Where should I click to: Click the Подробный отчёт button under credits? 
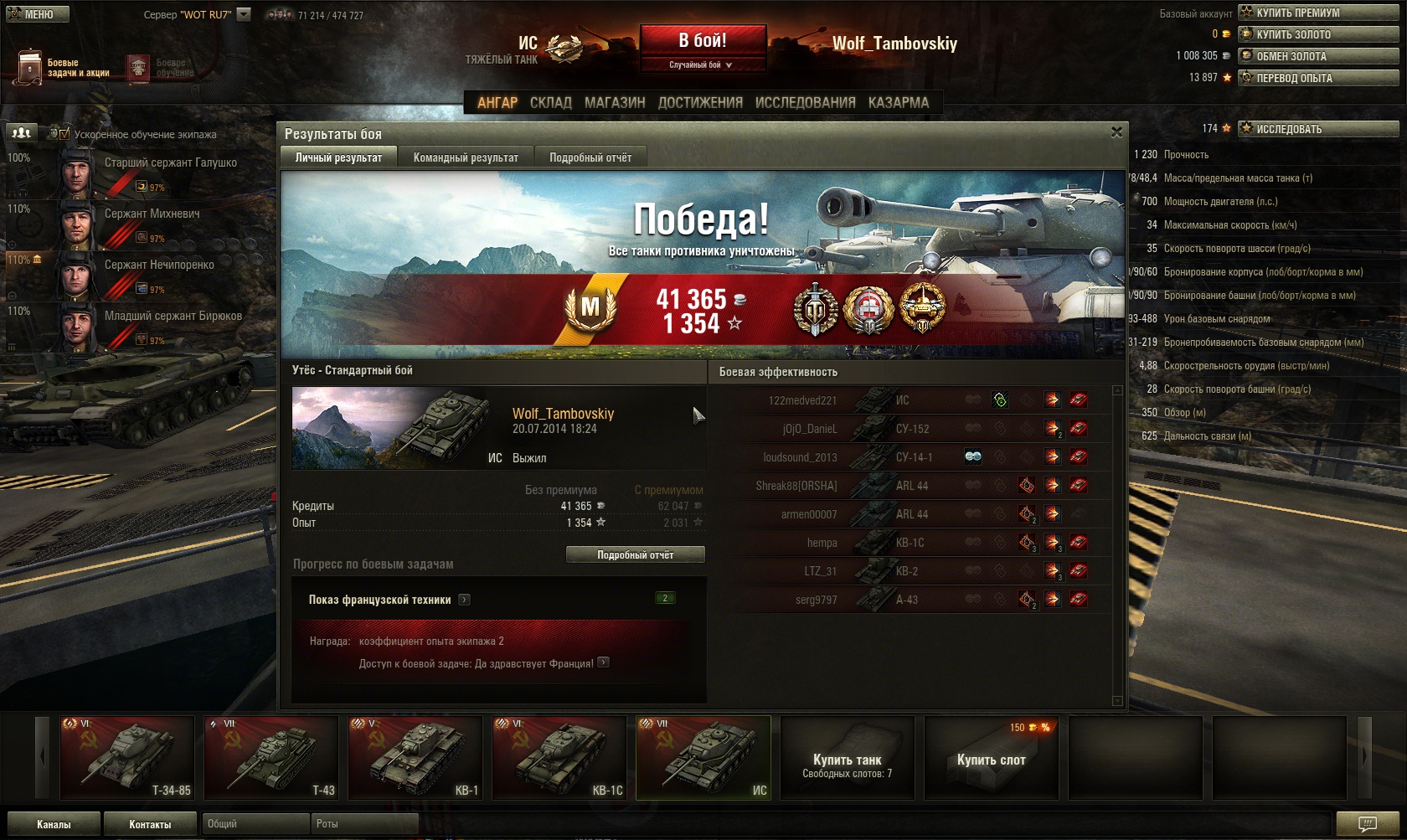[636, 554]
